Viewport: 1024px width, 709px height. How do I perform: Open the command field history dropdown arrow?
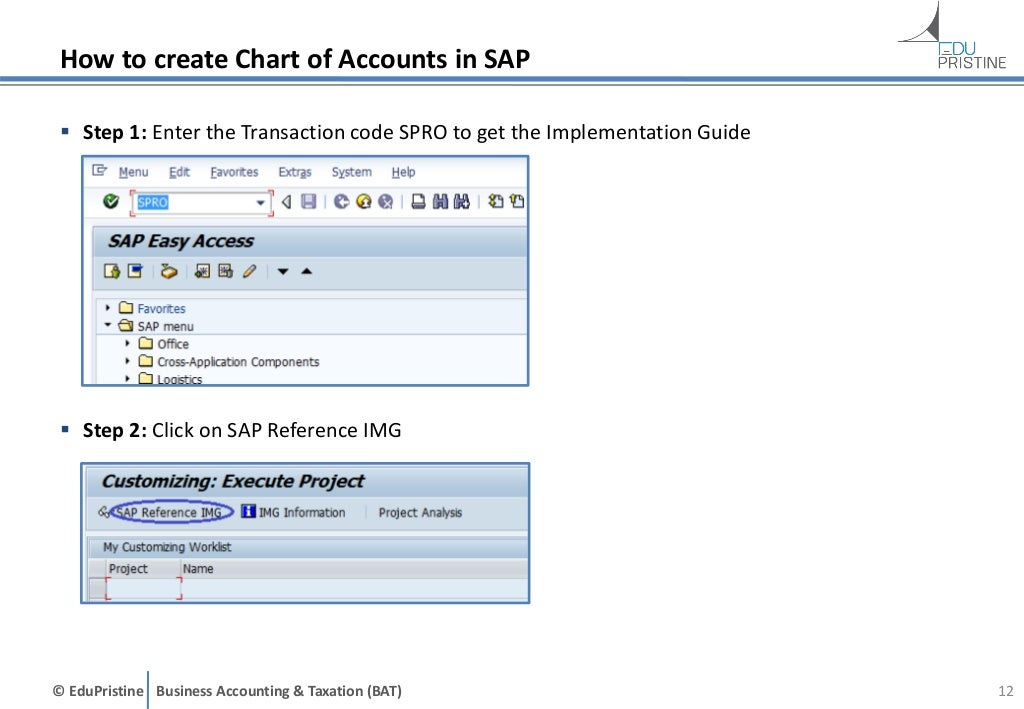pyautogui.click(x=261, y=202)
